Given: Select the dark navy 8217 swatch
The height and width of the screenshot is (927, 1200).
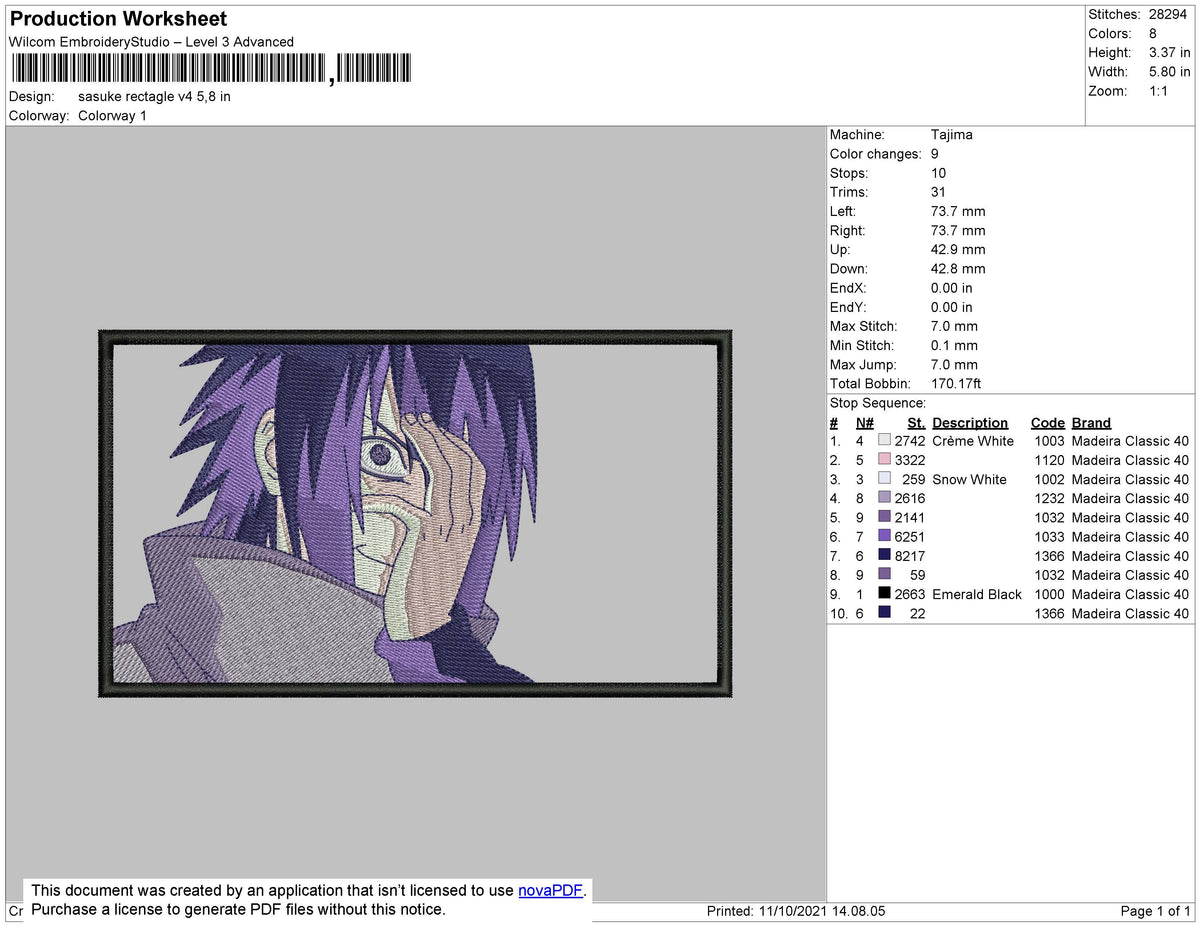Looking at the screenshot, I should pos(886,555).
